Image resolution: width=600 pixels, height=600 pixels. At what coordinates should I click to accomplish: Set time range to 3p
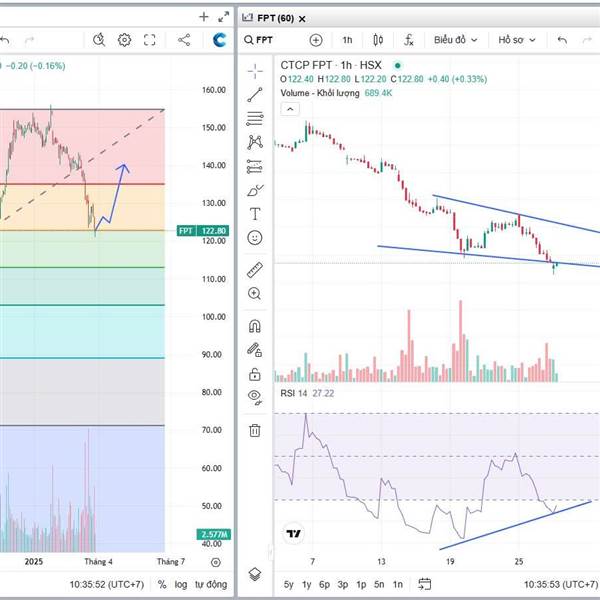tap(343, 584)
